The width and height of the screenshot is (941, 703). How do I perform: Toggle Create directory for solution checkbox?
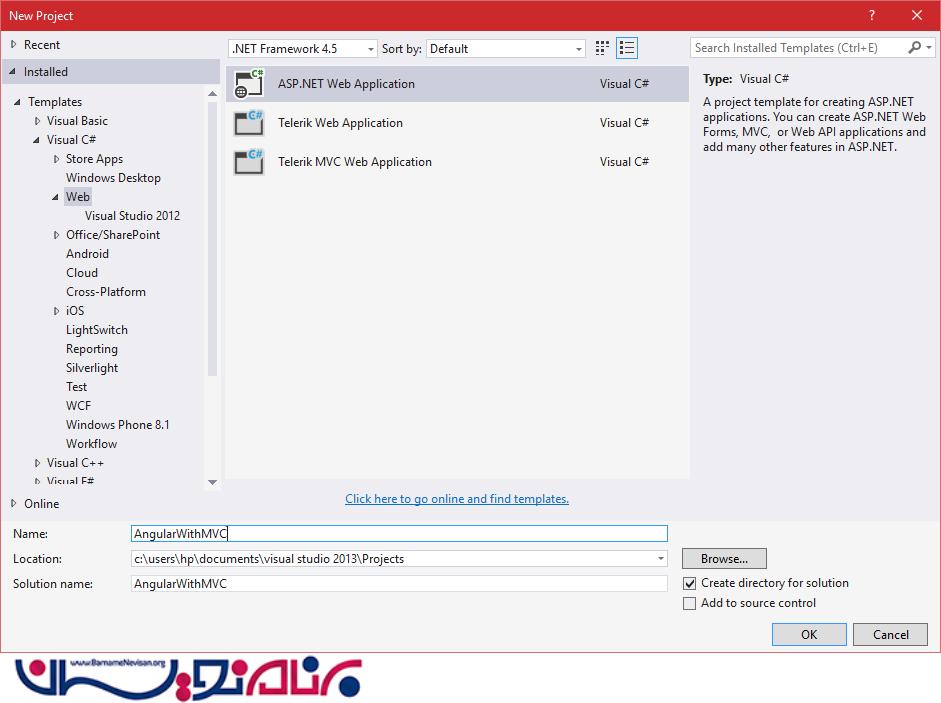pyautogui.click(x=689, y=583)
